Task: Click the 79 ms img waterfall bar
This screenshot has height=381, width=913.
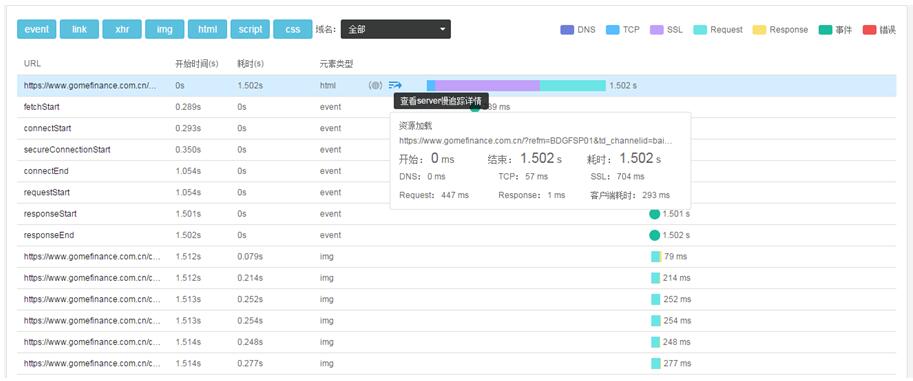Action: 656,256
